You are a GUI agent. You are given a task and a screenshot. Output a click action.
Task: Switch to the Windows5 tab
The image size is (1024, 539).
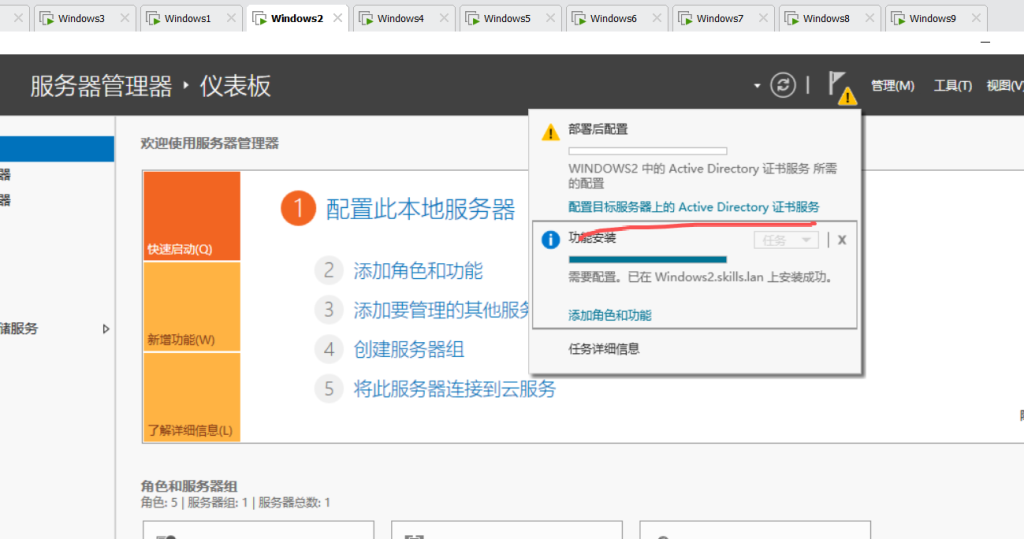coord(506,18)
